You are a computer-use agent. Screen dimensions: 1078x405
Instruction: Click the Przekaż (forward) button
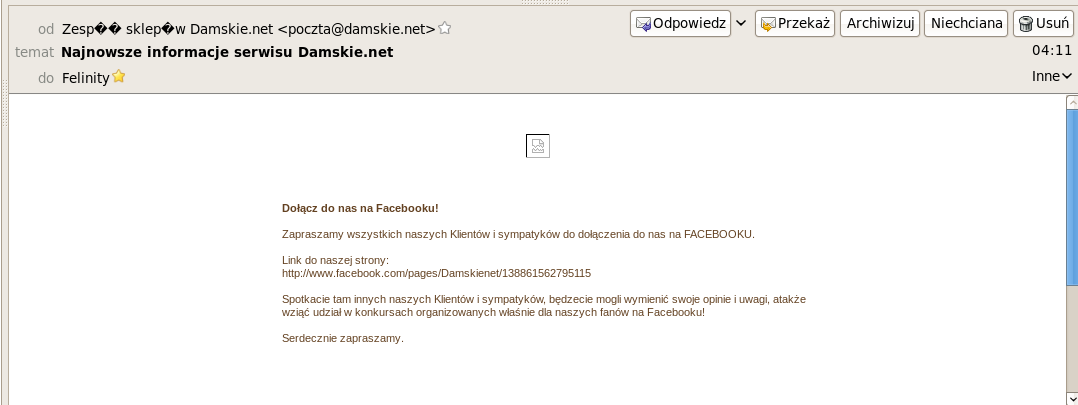point(795,23)
